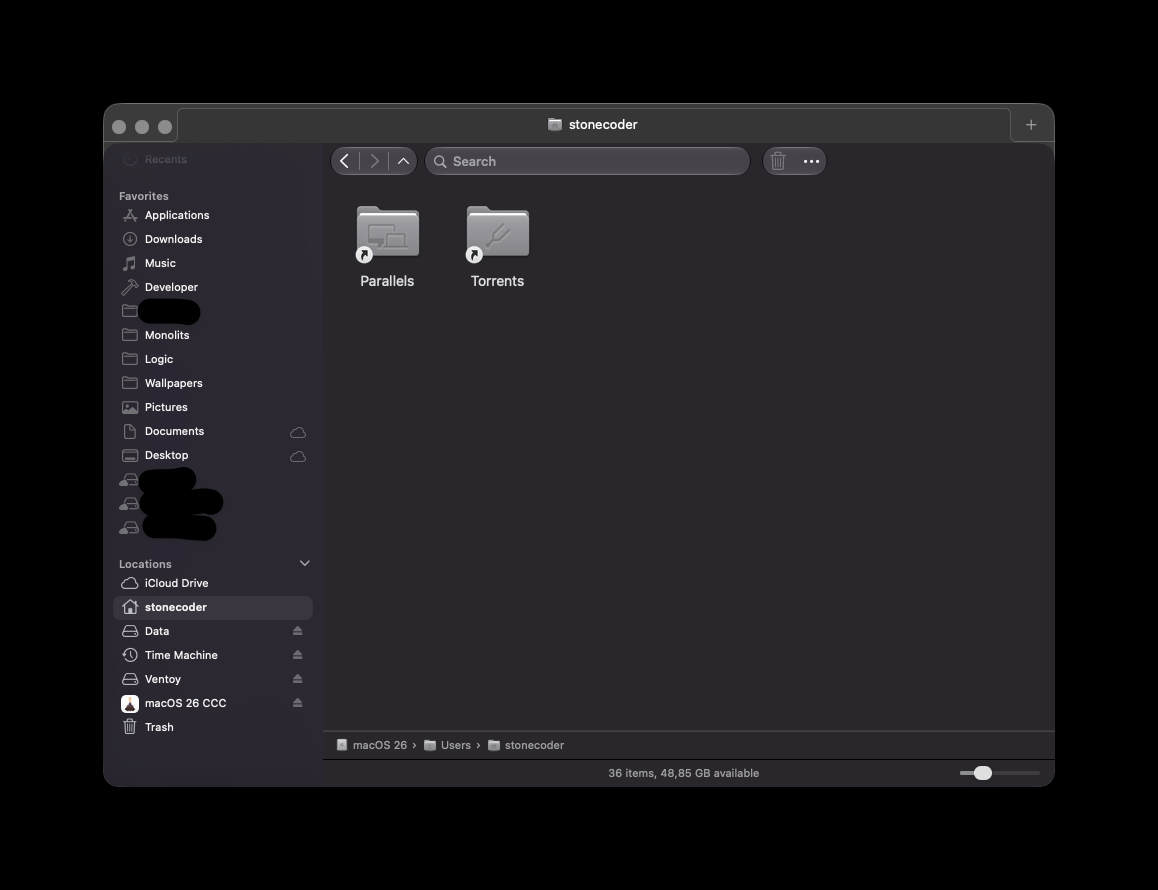Click the trash delete toolbar icon

778,161
